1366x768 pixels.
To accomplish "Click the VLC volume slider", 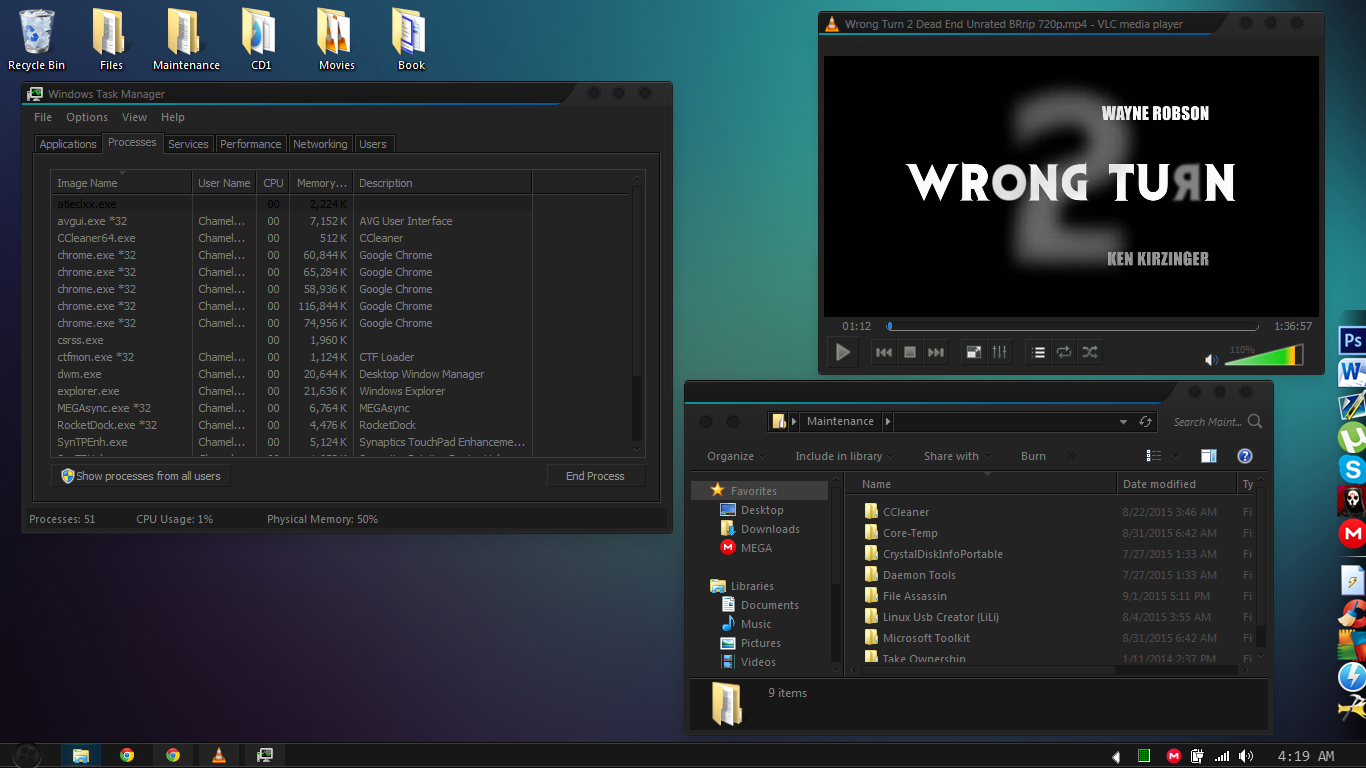I will point(1262,357).
